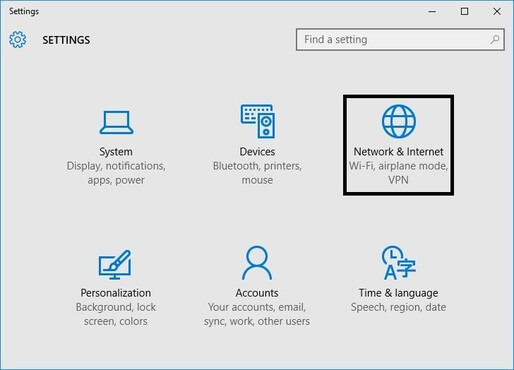
Task: Maximize the Settings window
Action: pyautogui.click(x=464, y=11)
